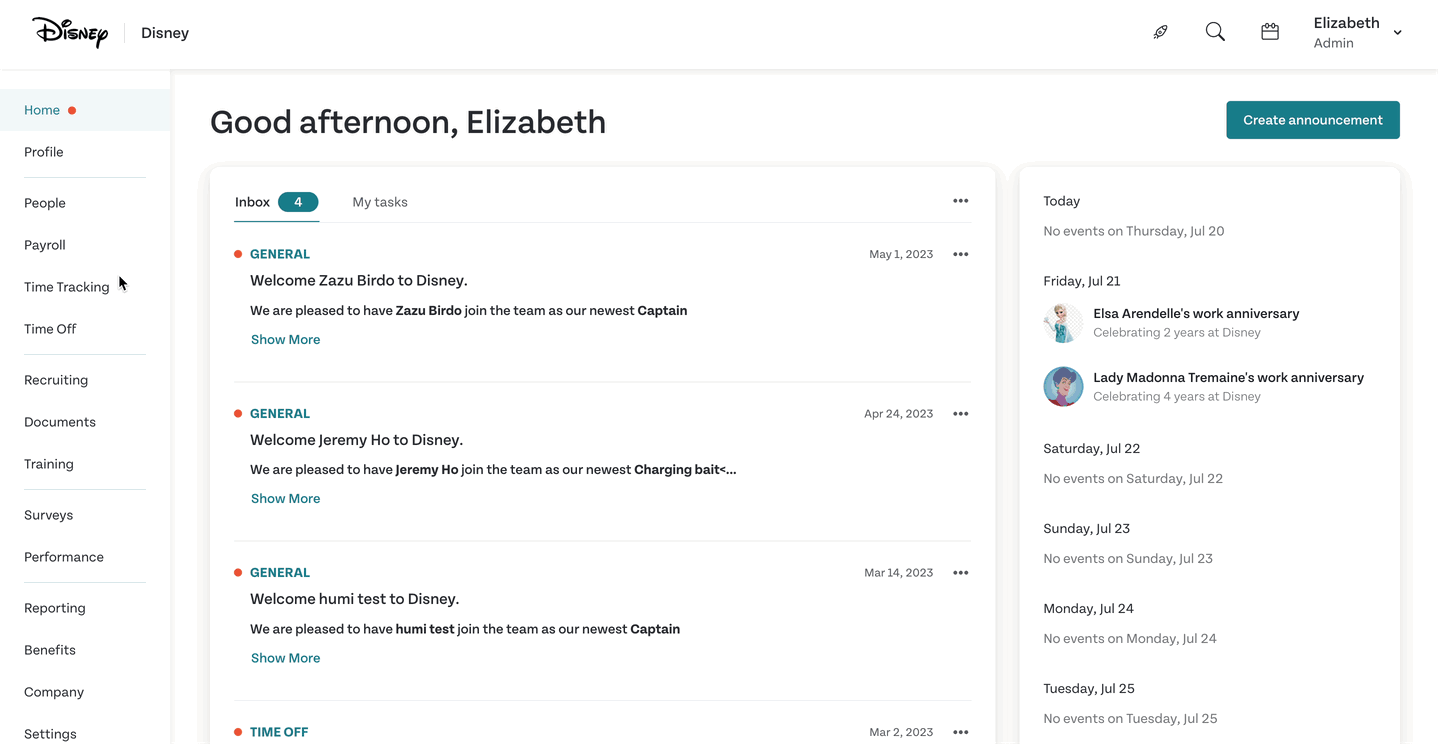Switch to the My tasks tab

click(x=380, y=202)
